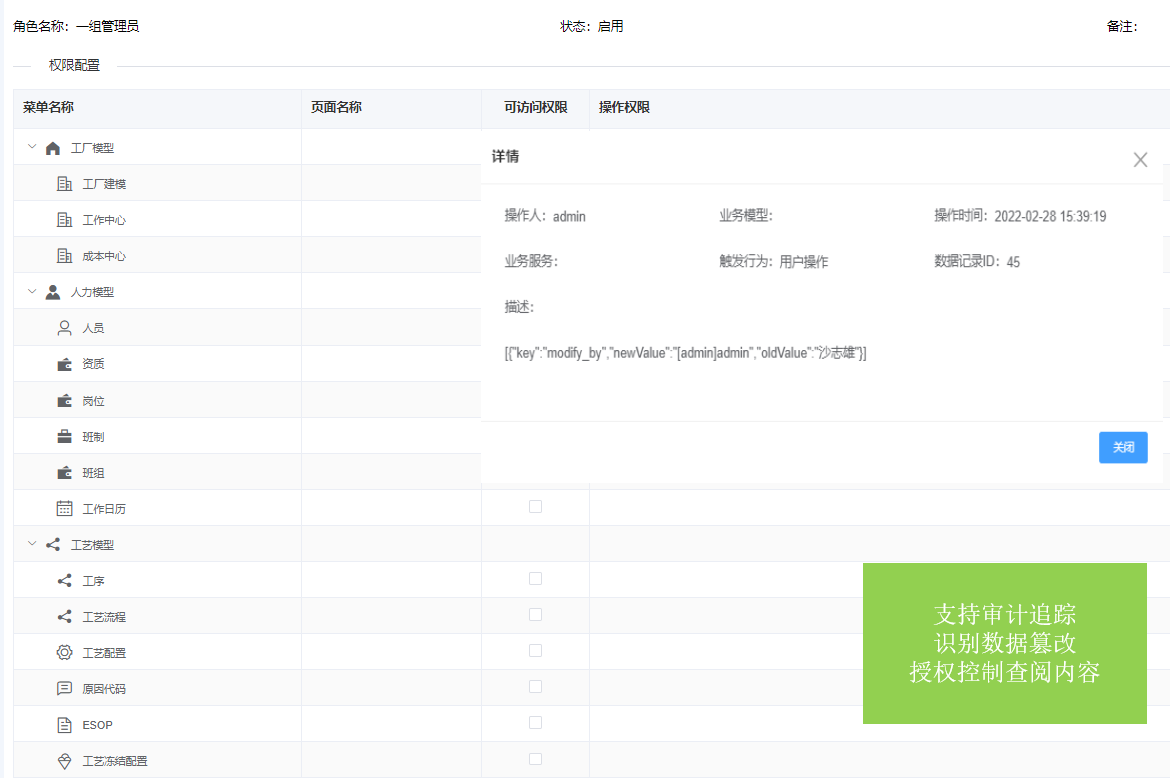Screen dimensions: 1170x778
Task: Tick the 工艺配置 access checkbox
Action: pos(535,650)
